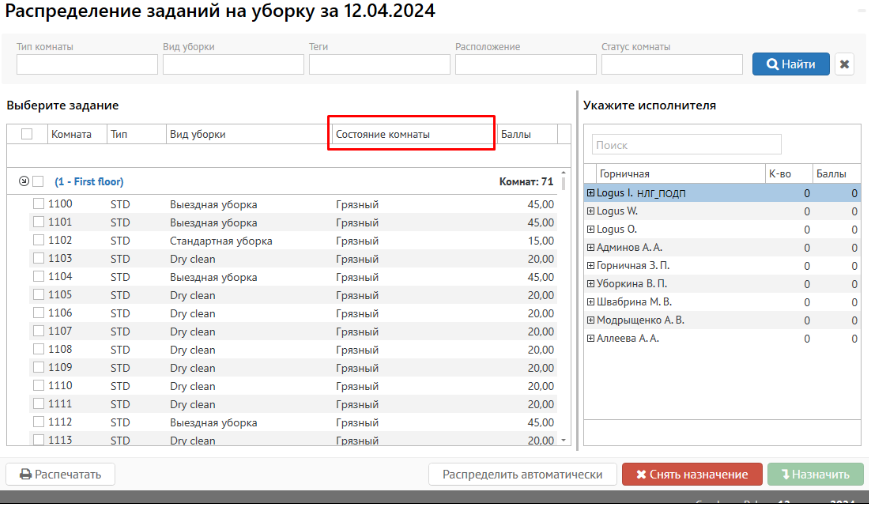
Task: Click the Найти search button
Action: (790, 64)
